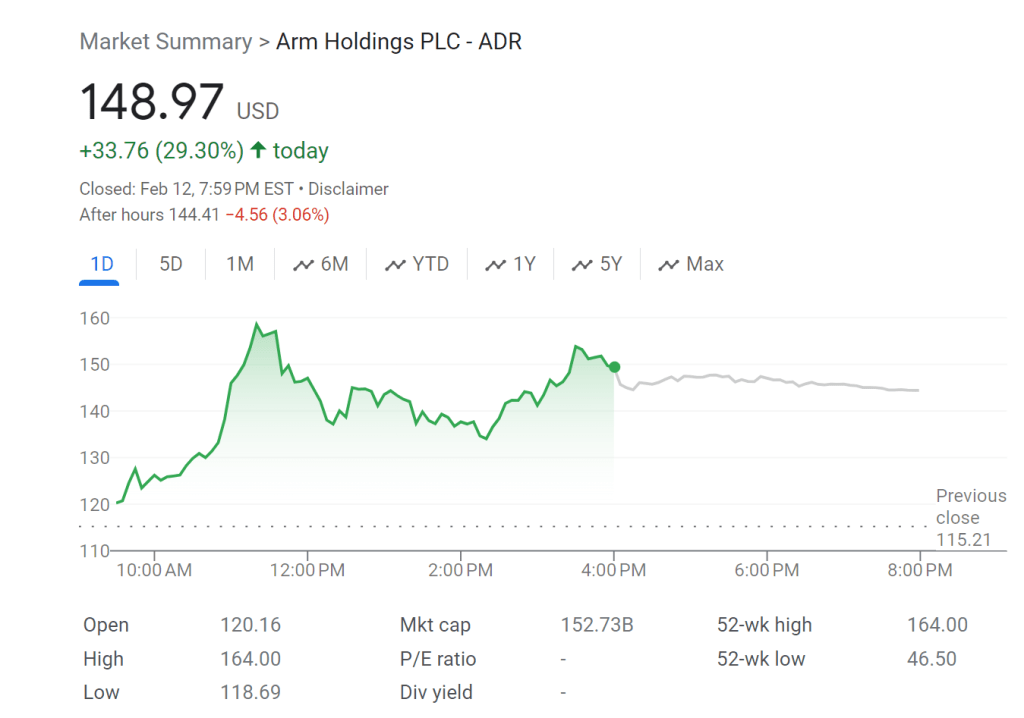Click the Mkt cap value 152.73B
Image resolution: width=1024 pixels, height=718 pixels.
point(597,625)
